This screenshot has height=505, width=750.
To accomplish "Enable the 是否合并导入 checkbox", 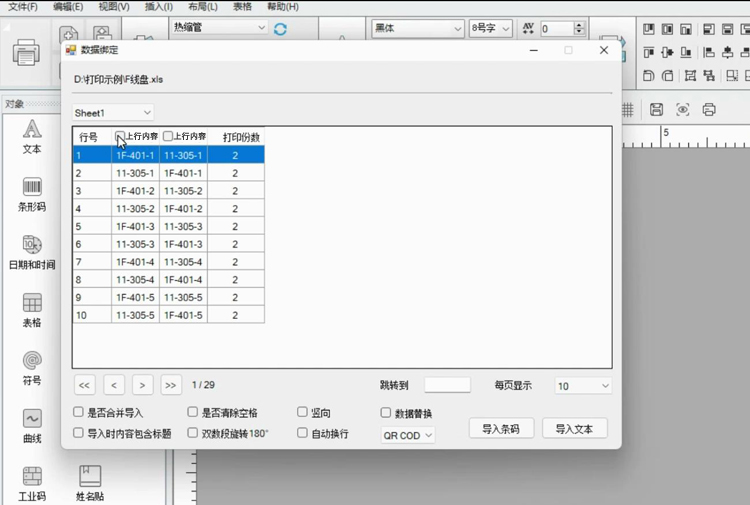I will pyautogui.click(x=78, y=412).
